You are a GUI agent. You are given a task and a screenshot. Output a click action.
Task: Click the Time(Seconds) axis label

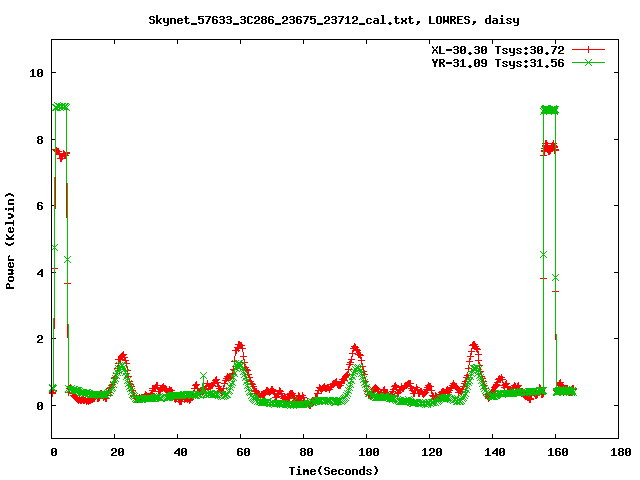(x=333, y=471)
